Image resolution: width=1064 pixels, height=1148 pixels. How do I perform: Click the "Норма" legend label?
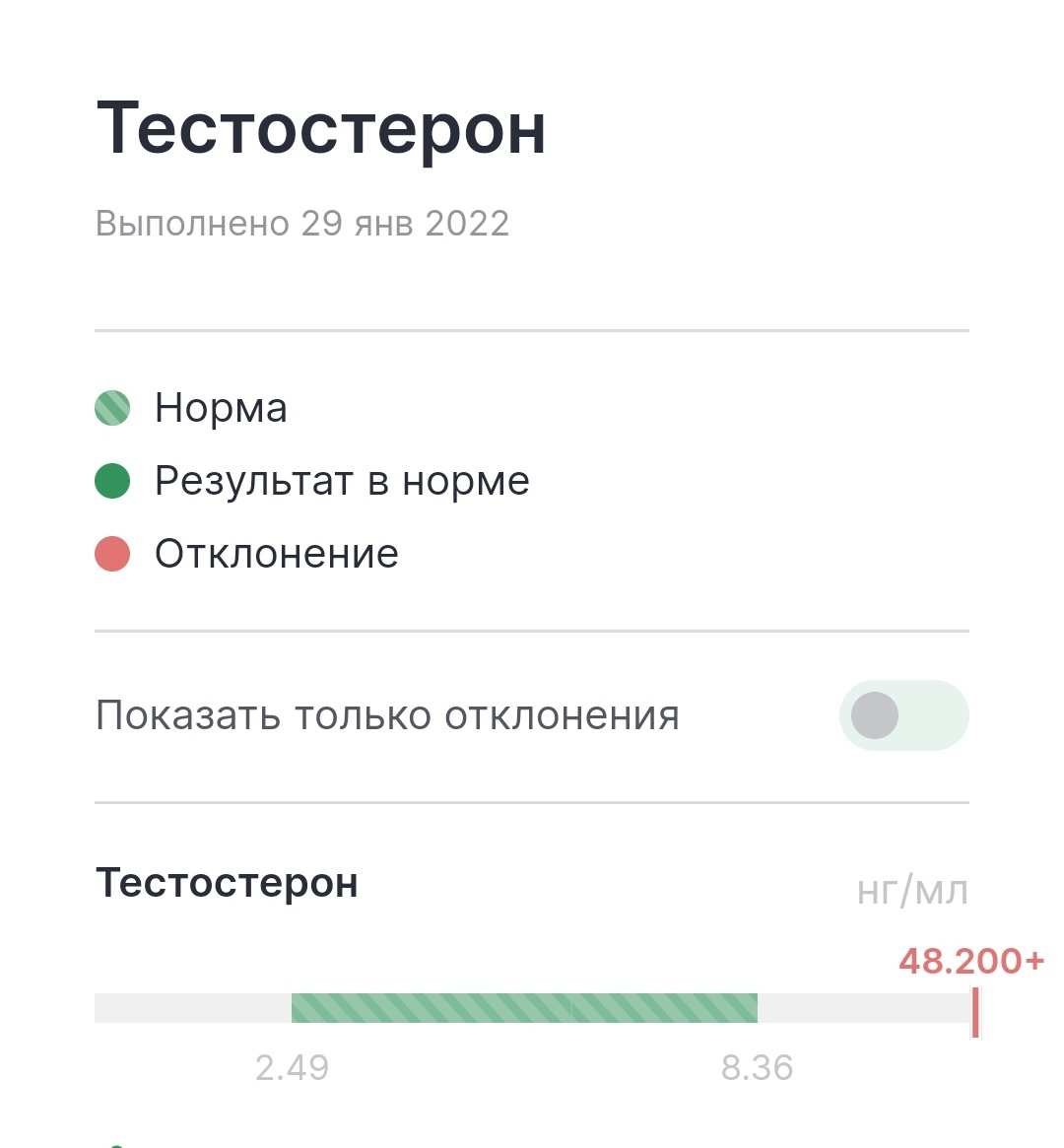221,408
